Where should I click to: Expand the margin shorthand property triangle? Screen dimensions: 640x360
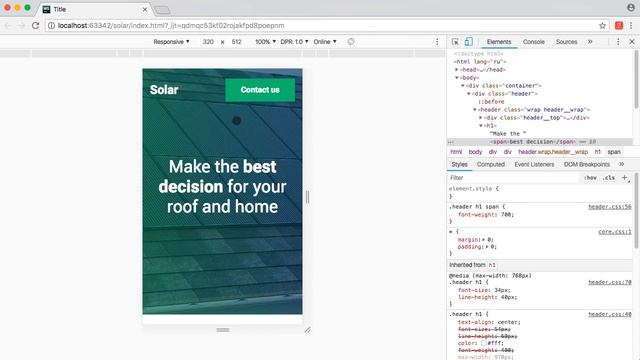click(x=484, y=240)
